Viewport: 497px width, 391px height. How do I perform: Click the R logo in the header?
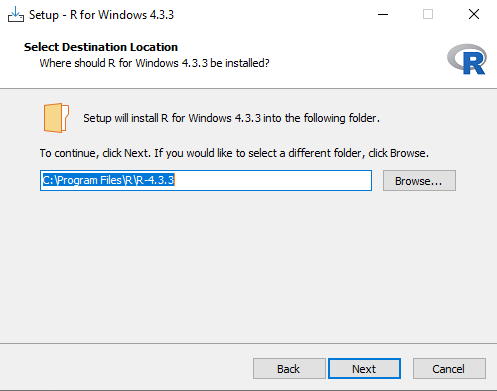[467, 59]
